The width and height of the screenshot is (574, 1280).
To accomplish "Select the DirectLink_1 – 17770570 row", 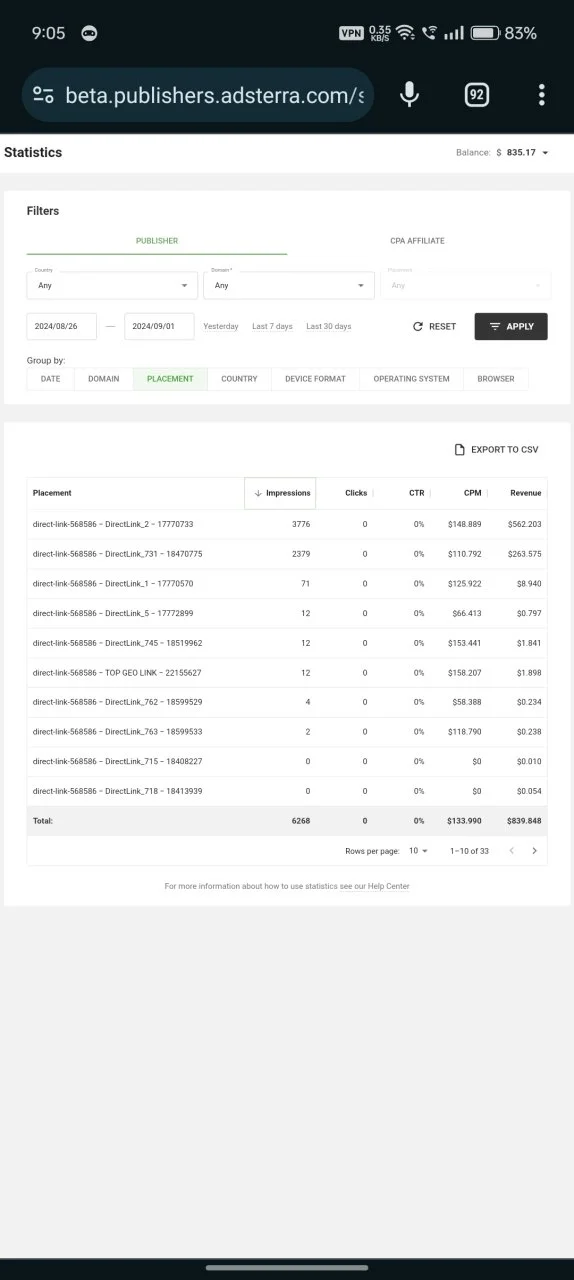I will [287, 583].
